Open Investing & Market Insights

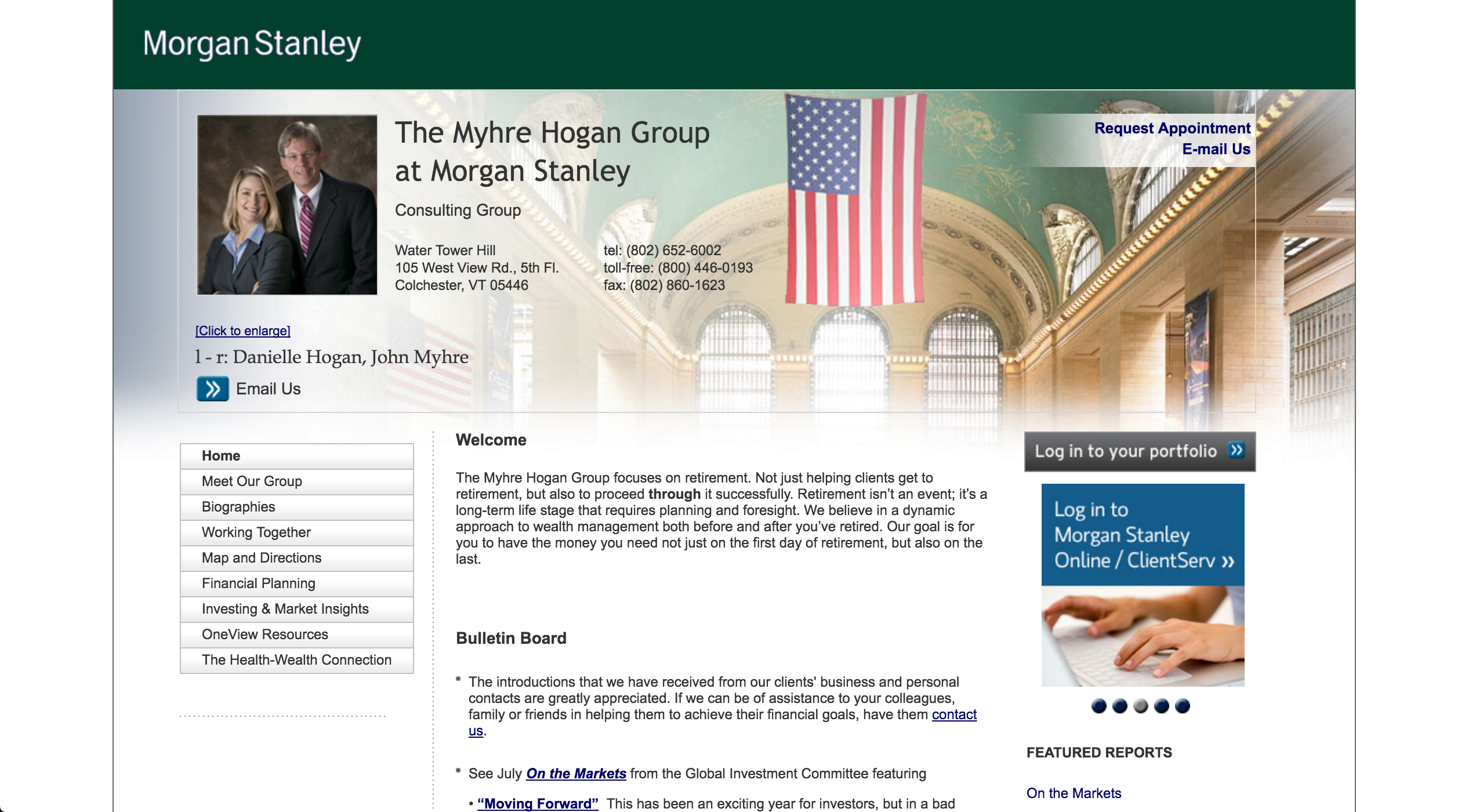297,609
